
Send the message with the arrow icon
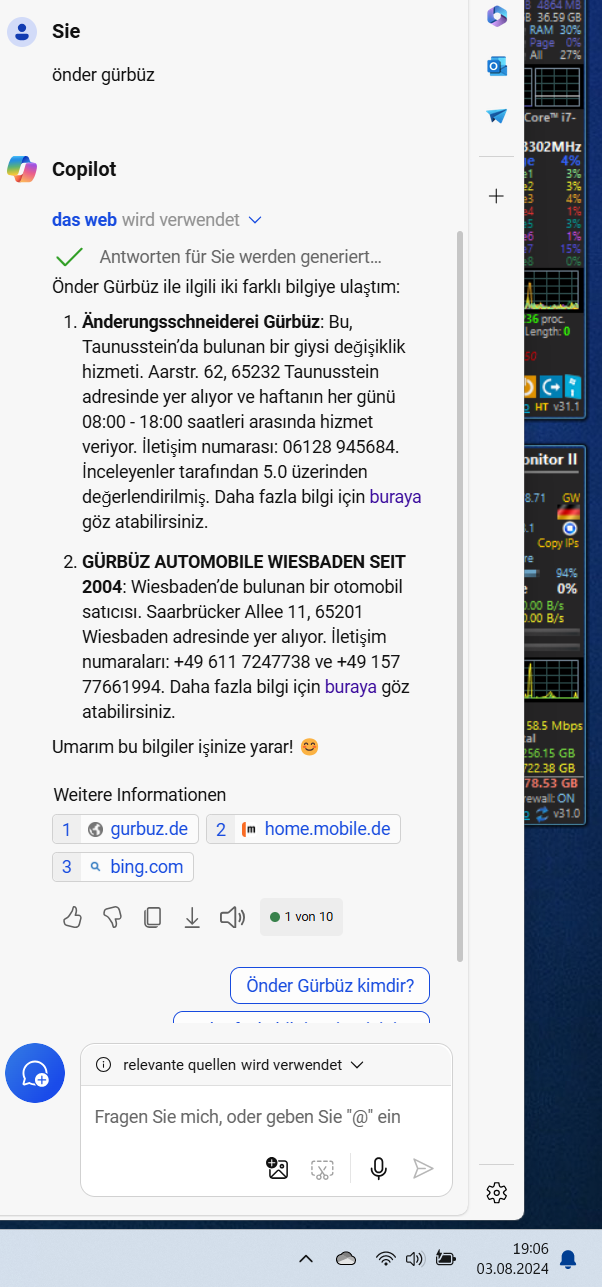[423, 1168]
